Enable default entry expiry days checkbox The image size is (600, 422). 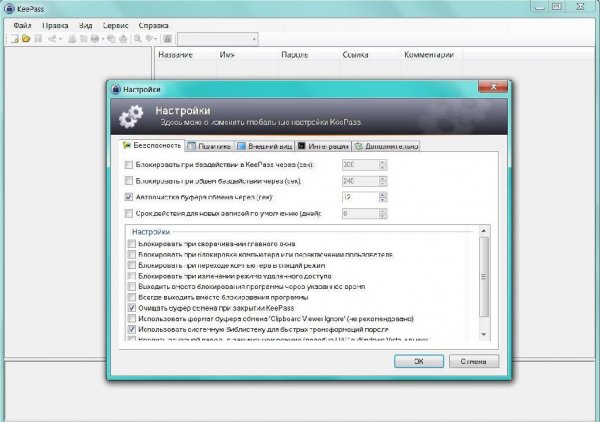129,213
